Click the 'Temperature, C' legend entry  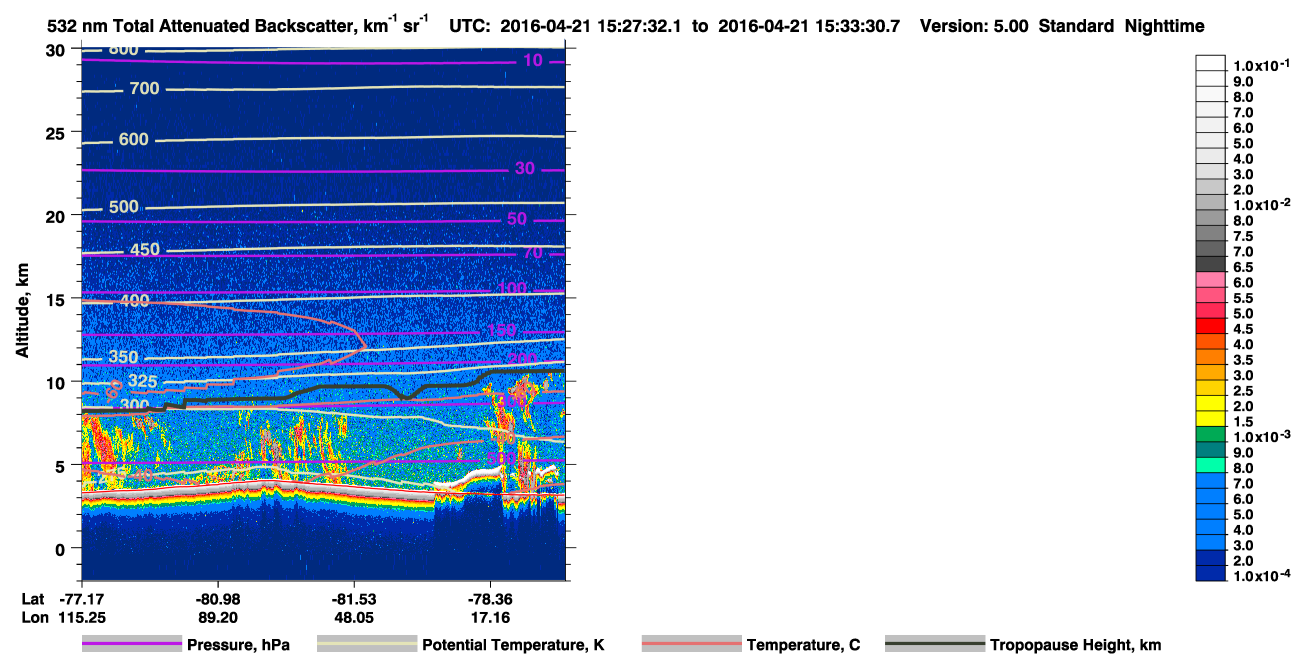point(803,646)
